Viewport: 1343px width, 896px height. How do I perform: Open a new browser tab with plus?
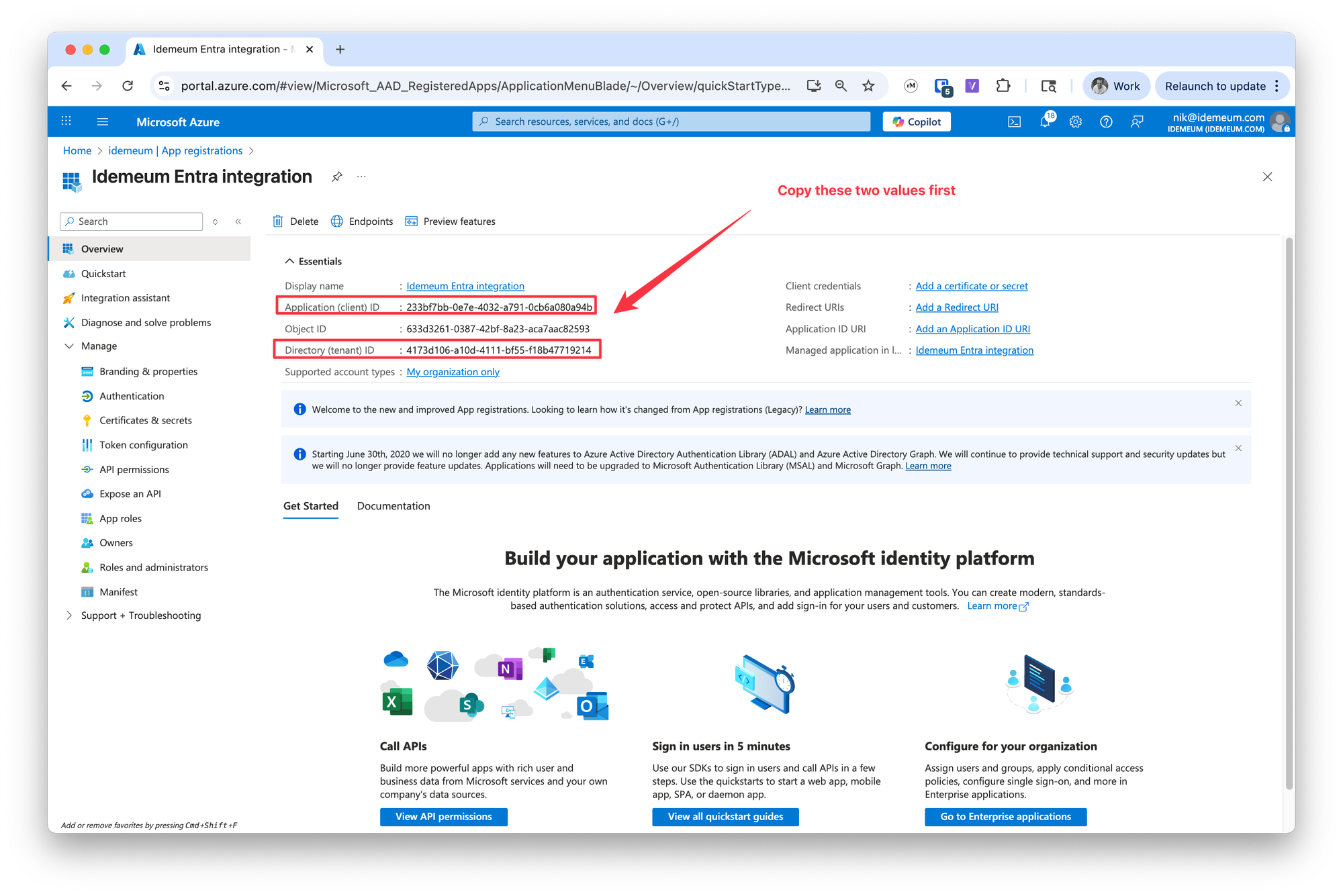(340, 50)
